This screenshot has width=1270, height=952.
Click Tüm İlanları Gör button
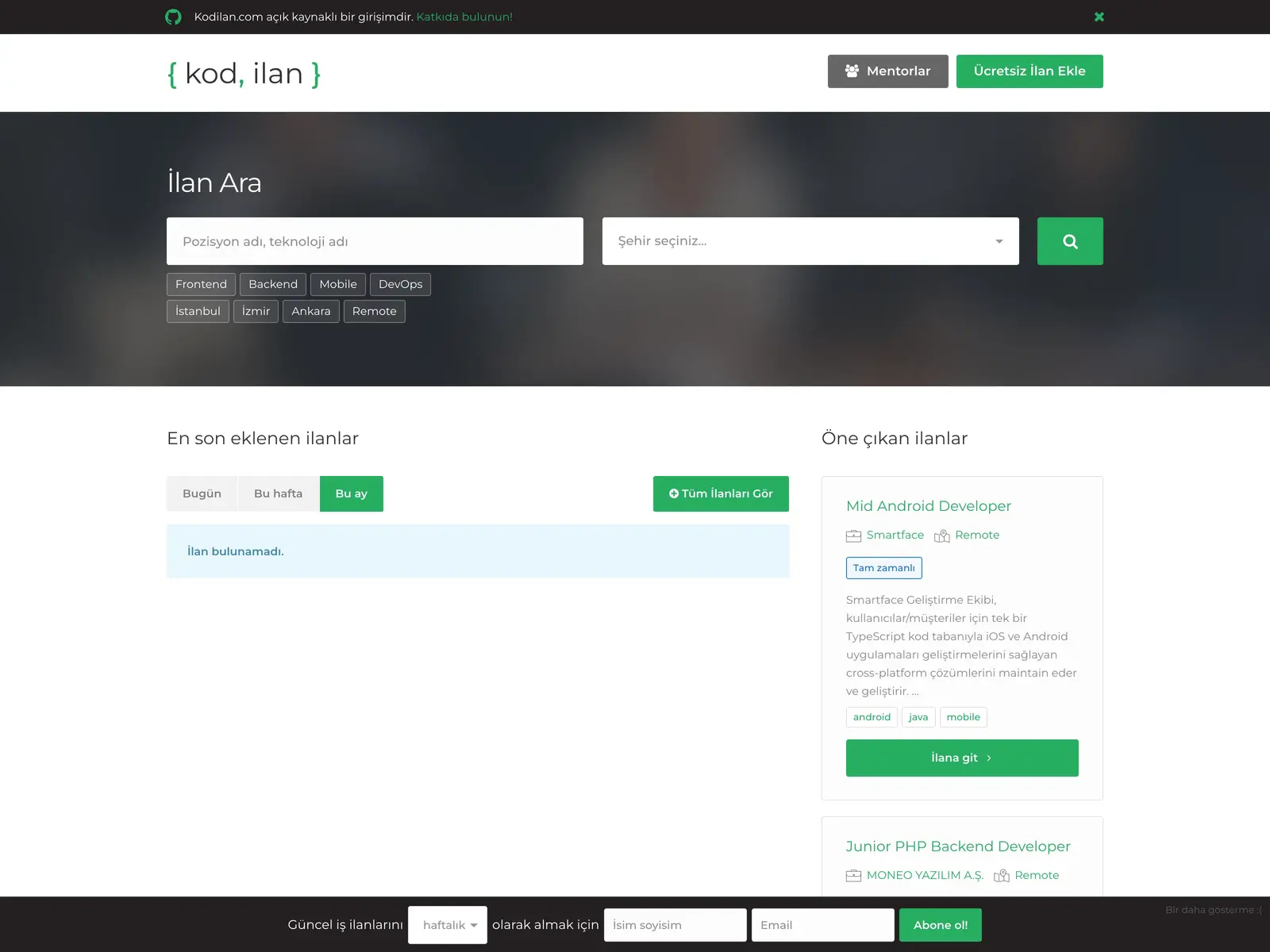(721, 493)
